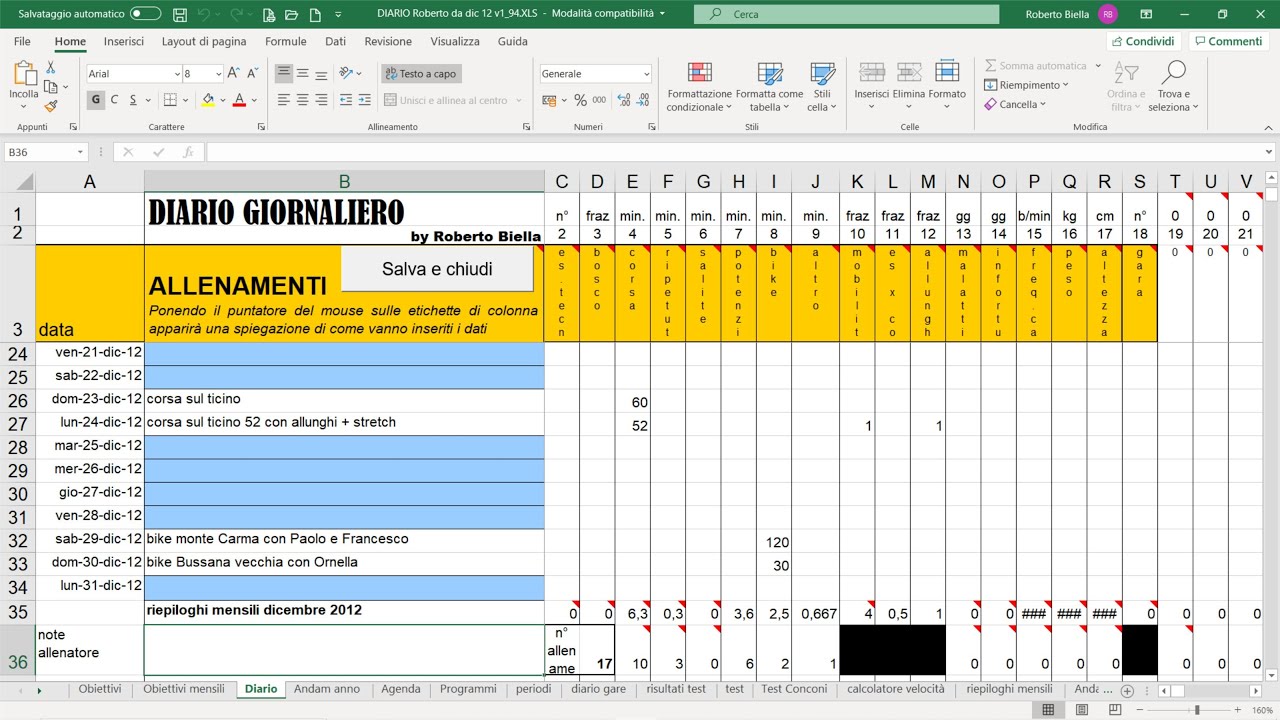
Task: Open the Test Conconi sheet tab
Action: tap(794, 689)
